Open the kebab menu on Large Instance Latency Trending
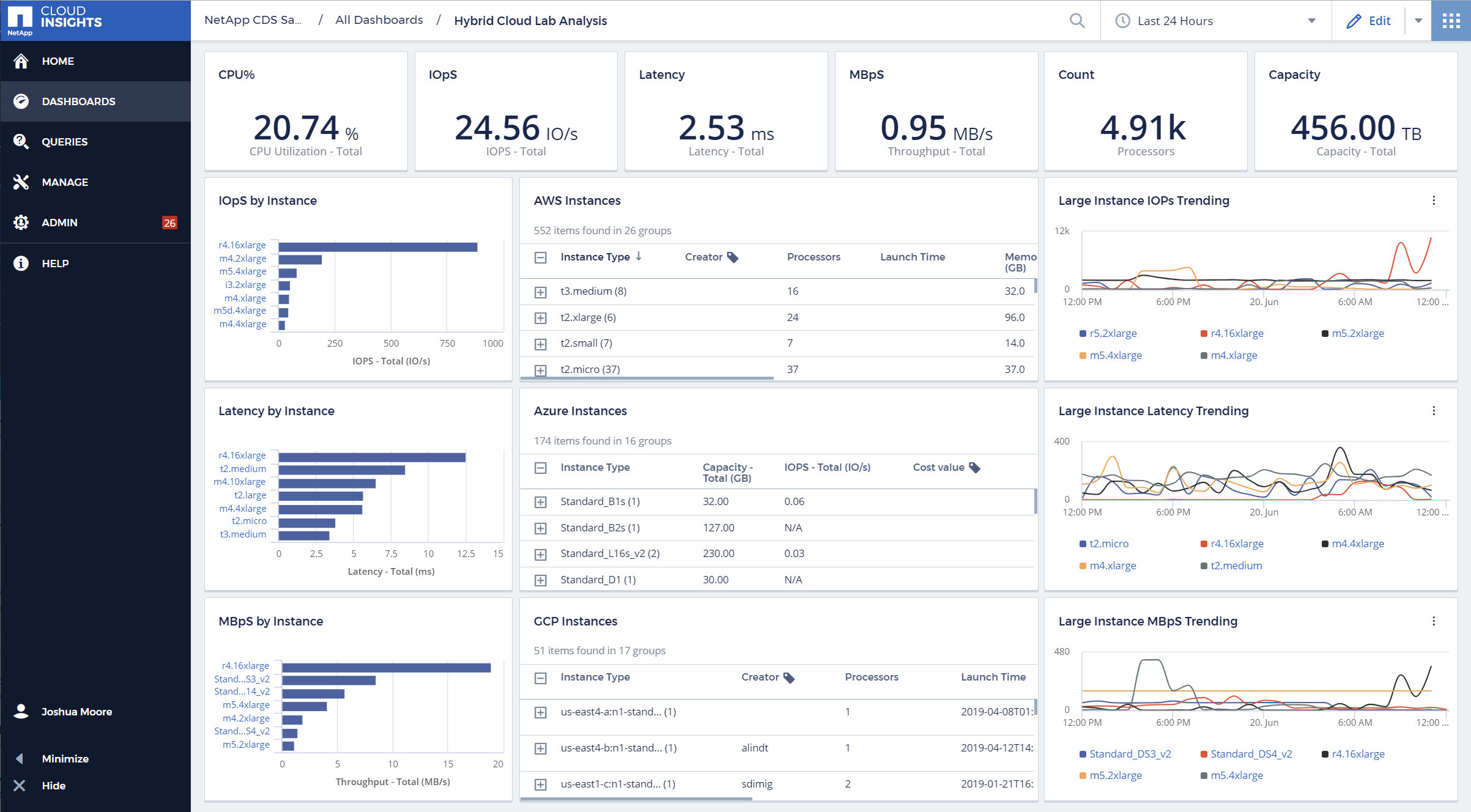Screen dimensions: 1471x812 coord(1434,410)
